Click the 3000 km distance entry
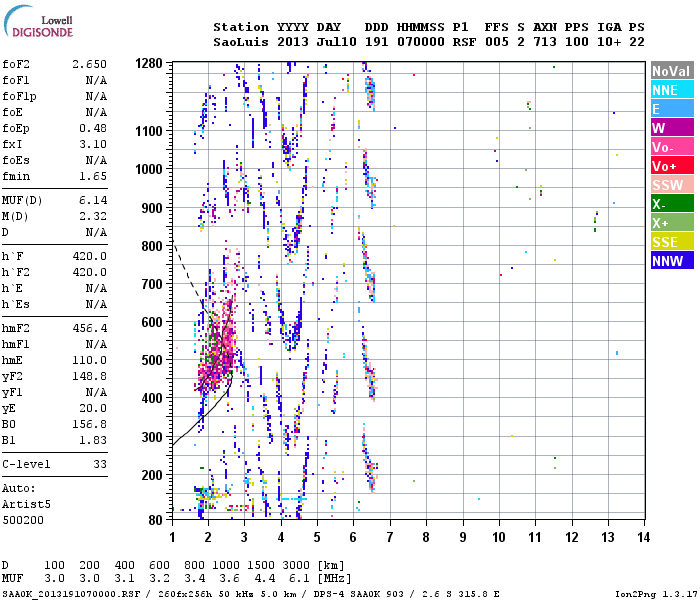The image size is (700, 600). [x=296, y=565]
